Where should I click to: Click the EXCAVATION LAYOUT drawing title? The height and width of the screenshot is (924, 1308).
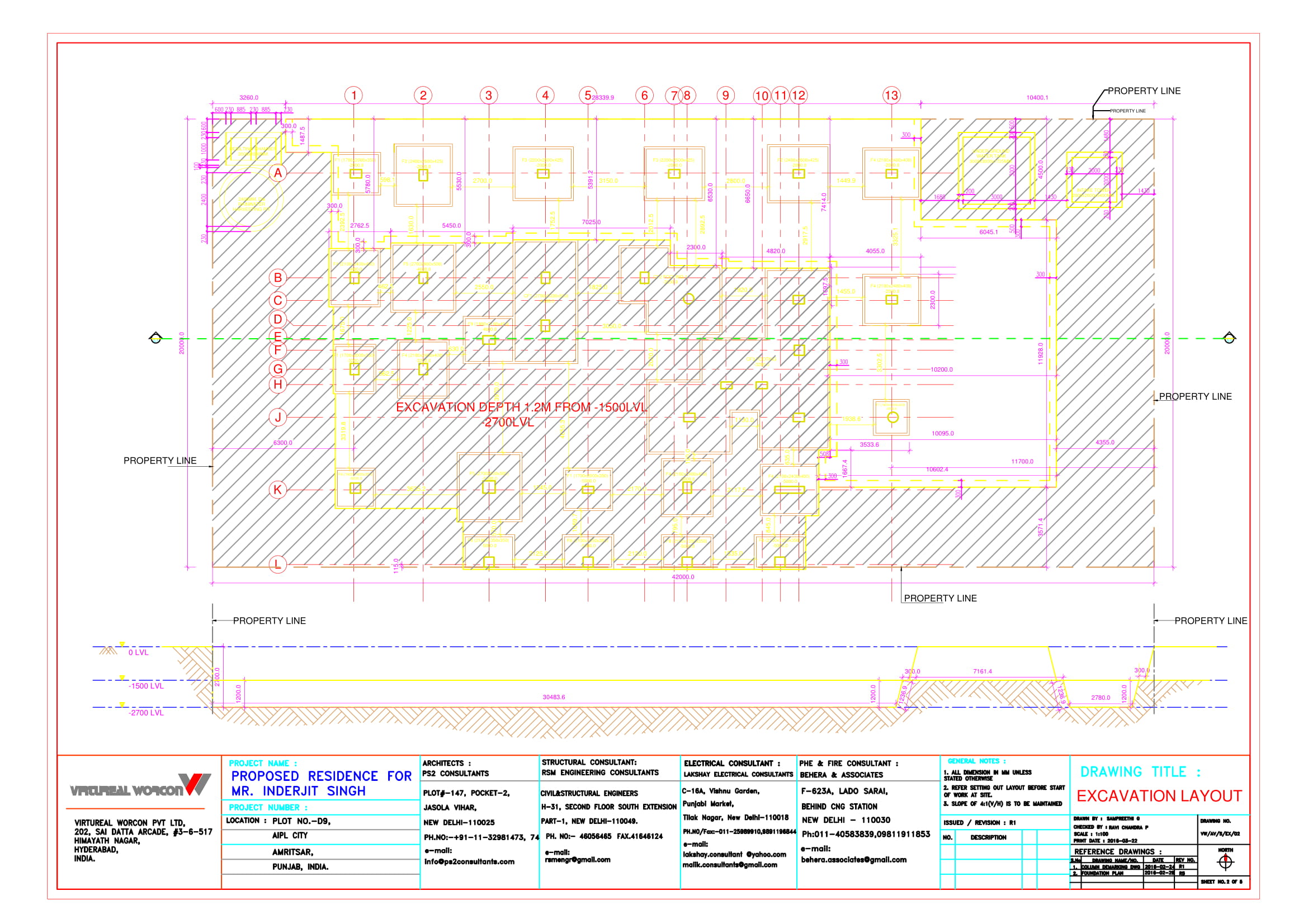tap(1159, 796)
